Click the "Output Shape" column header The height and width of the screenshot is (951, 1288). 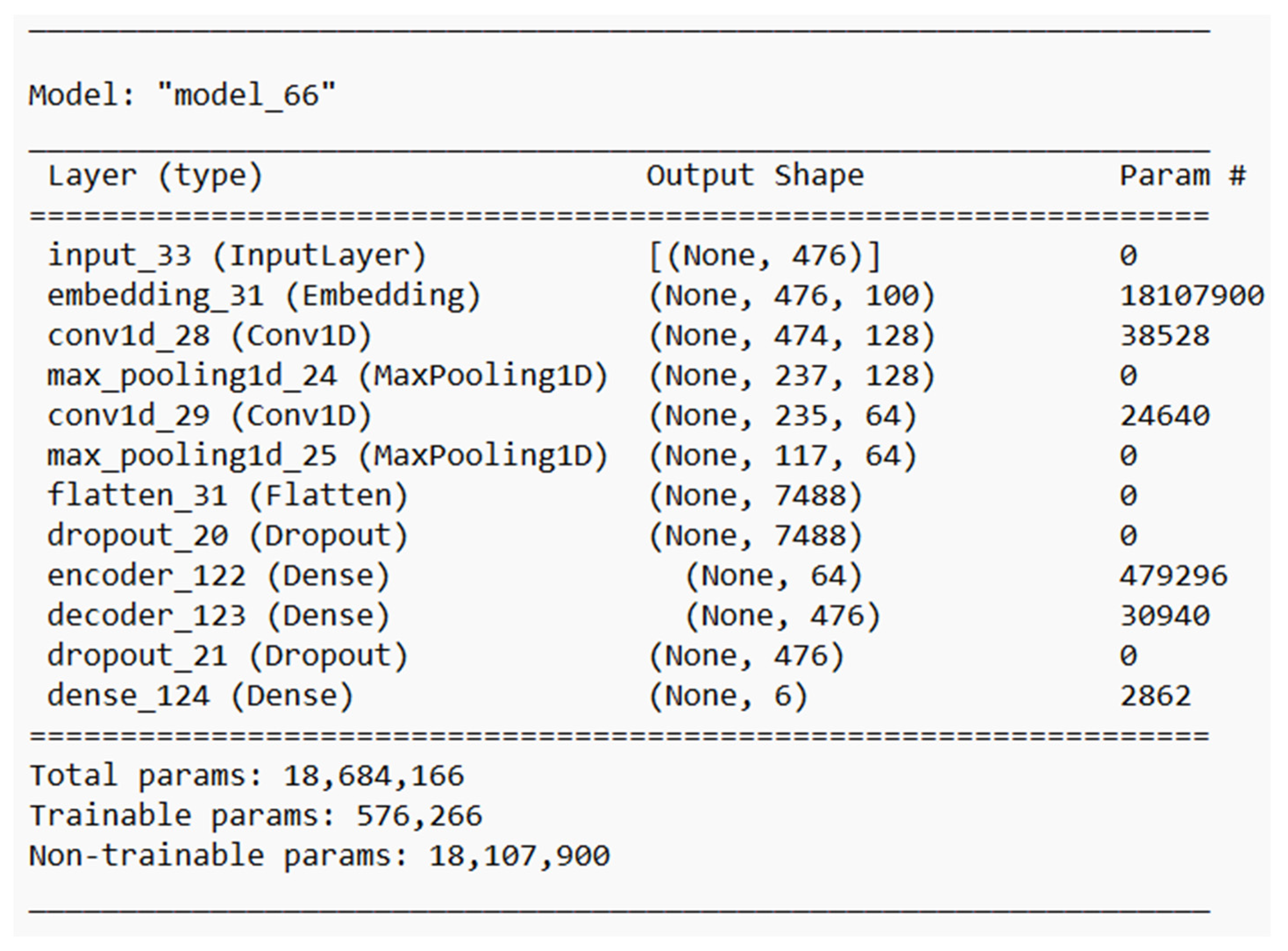tap(755, 175)
